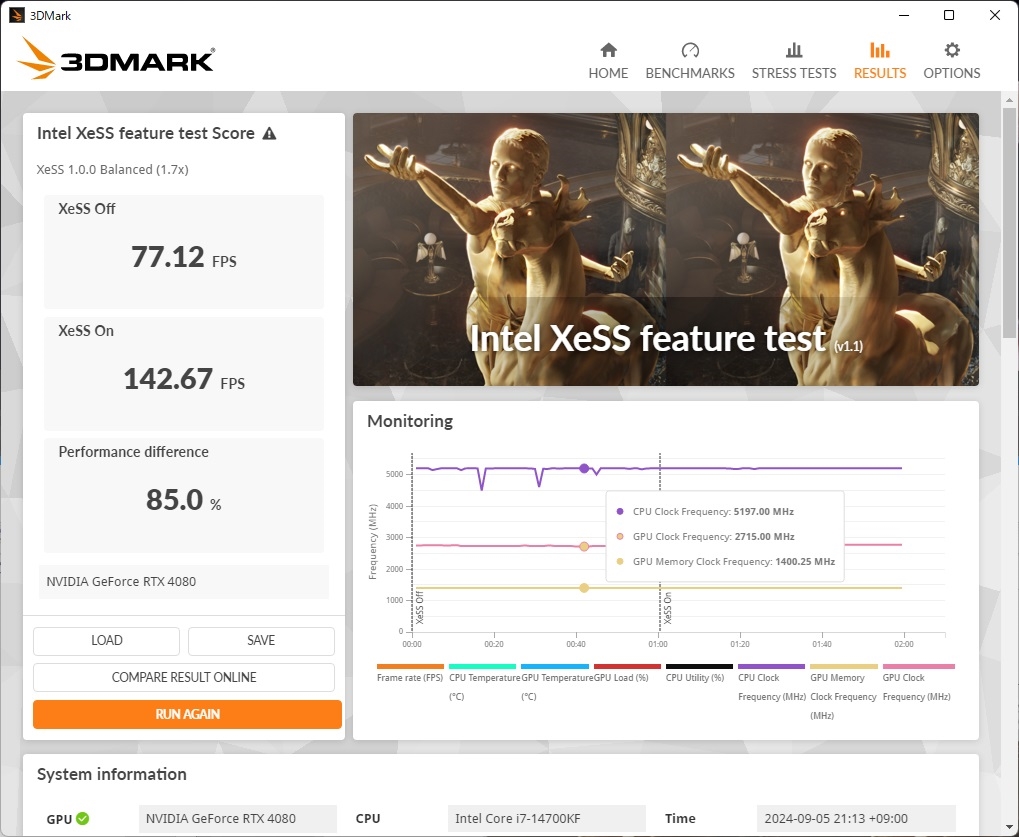This screenshot has width=1019, height=837.
Task: Click the 3DMark logo
Action: click(116, 58)
